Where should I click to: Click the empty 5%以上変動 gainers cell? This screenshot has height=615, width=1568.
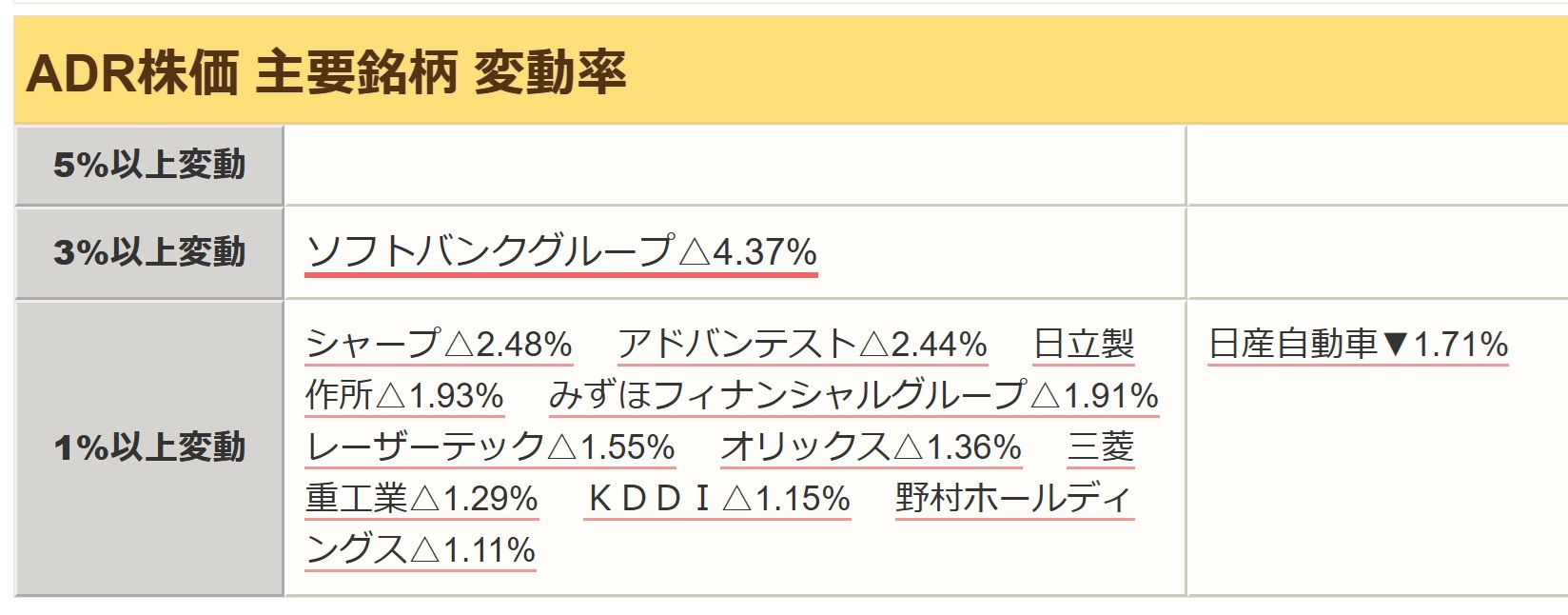click(735, 165)
